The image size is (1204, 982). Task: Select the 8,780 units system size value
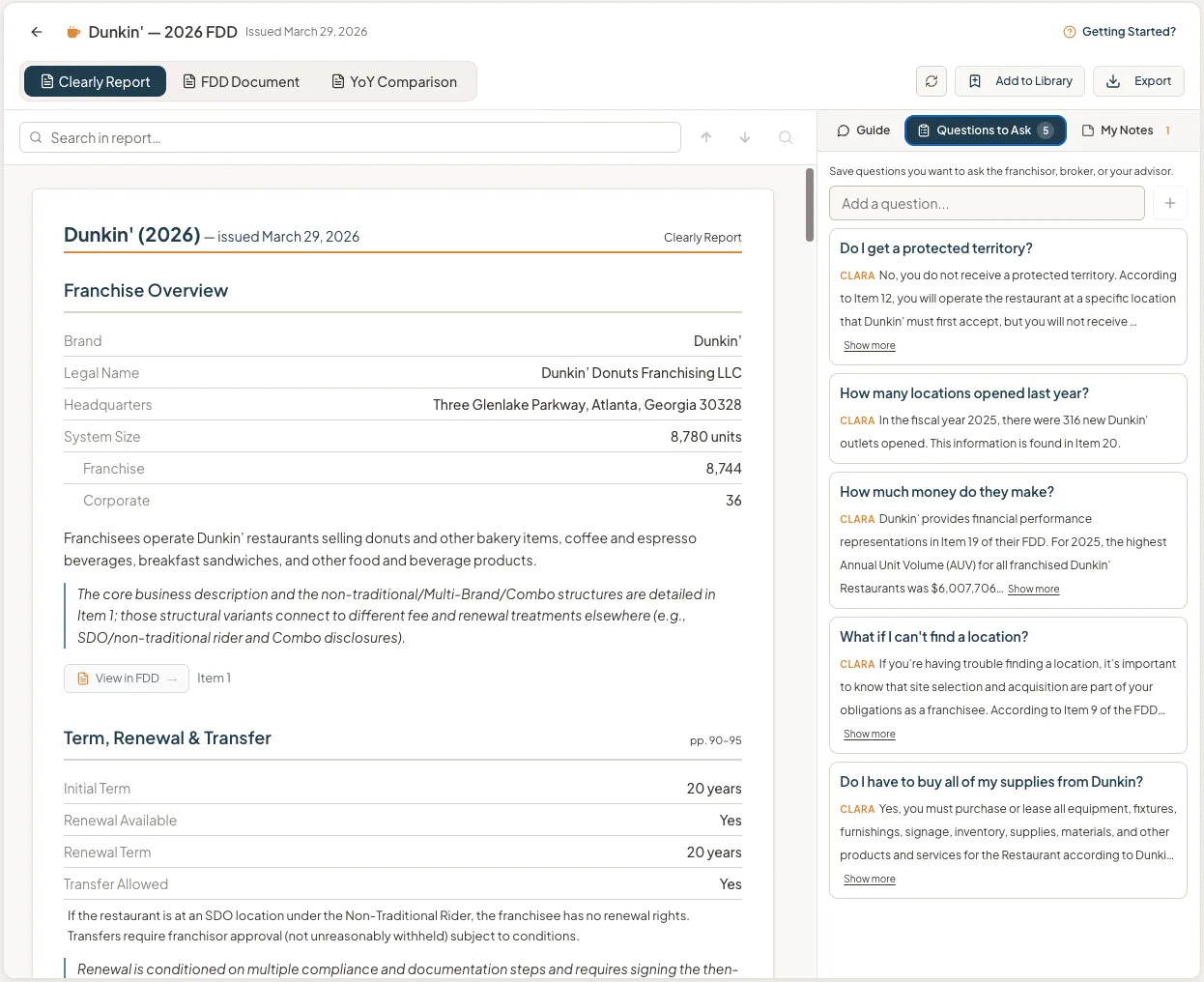click(x=706, y=437)
